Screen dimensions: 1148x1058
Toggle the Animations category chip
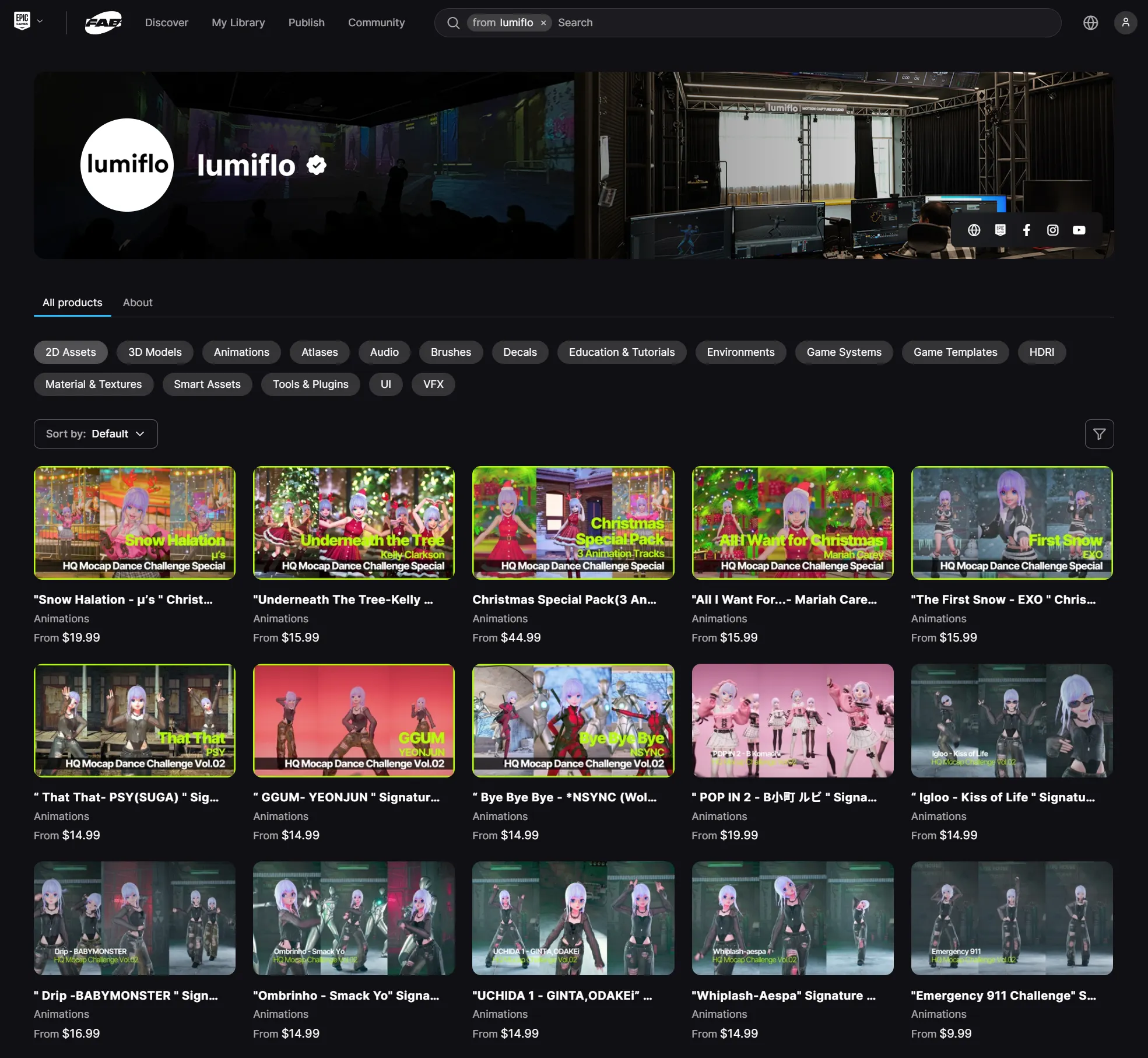(x=241, y=352)
